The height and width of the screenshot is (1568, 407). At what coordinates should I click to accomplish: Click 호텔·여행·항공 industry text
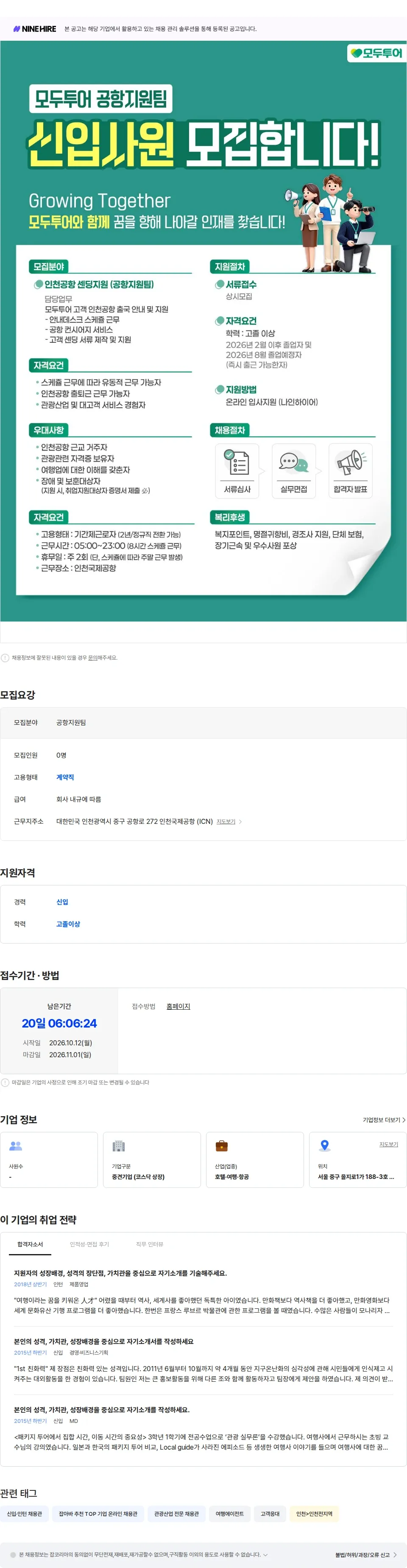click(232, 1176)
